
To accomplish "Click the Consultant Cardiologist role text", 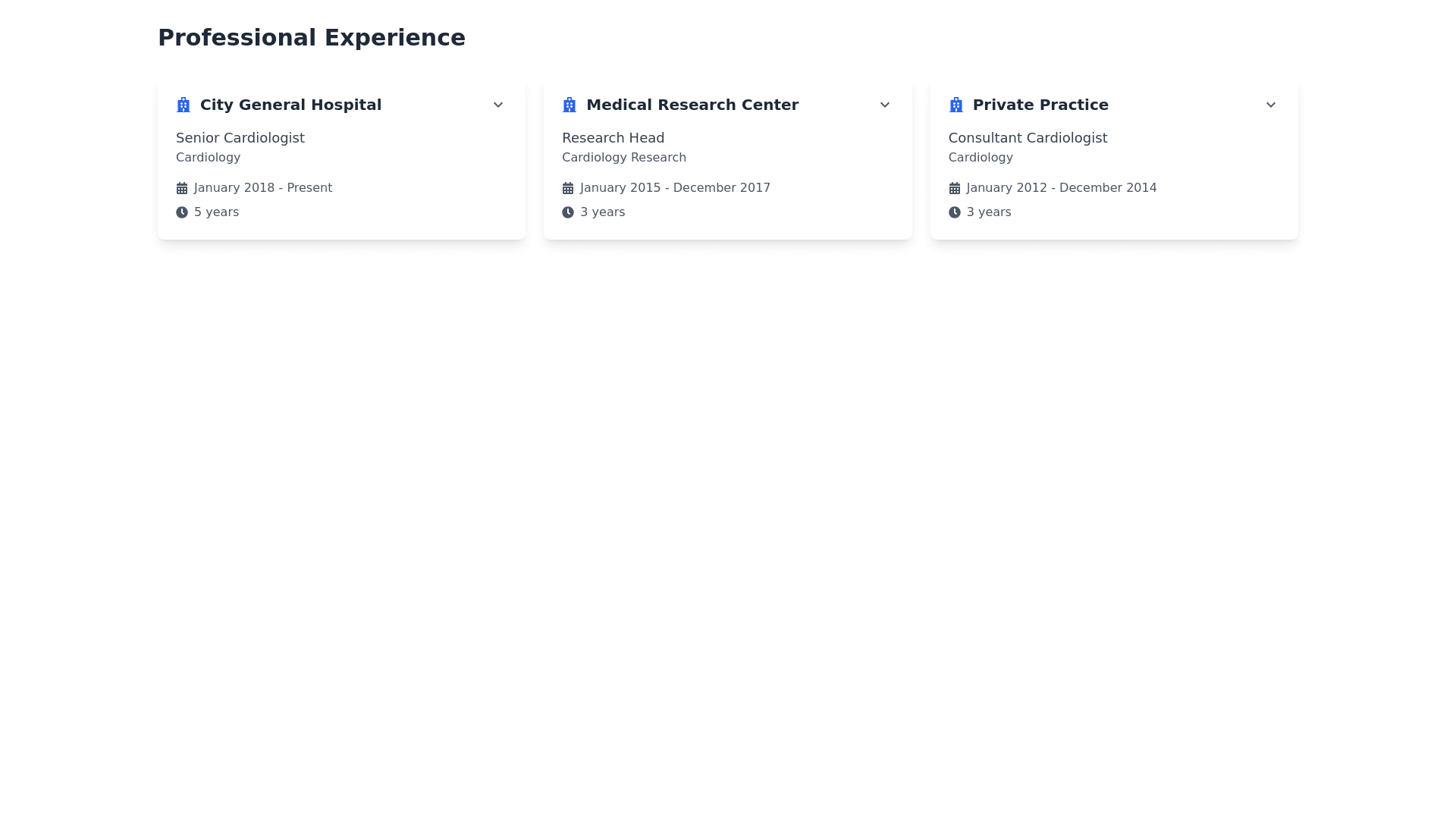I will (x=1028, y=138).
